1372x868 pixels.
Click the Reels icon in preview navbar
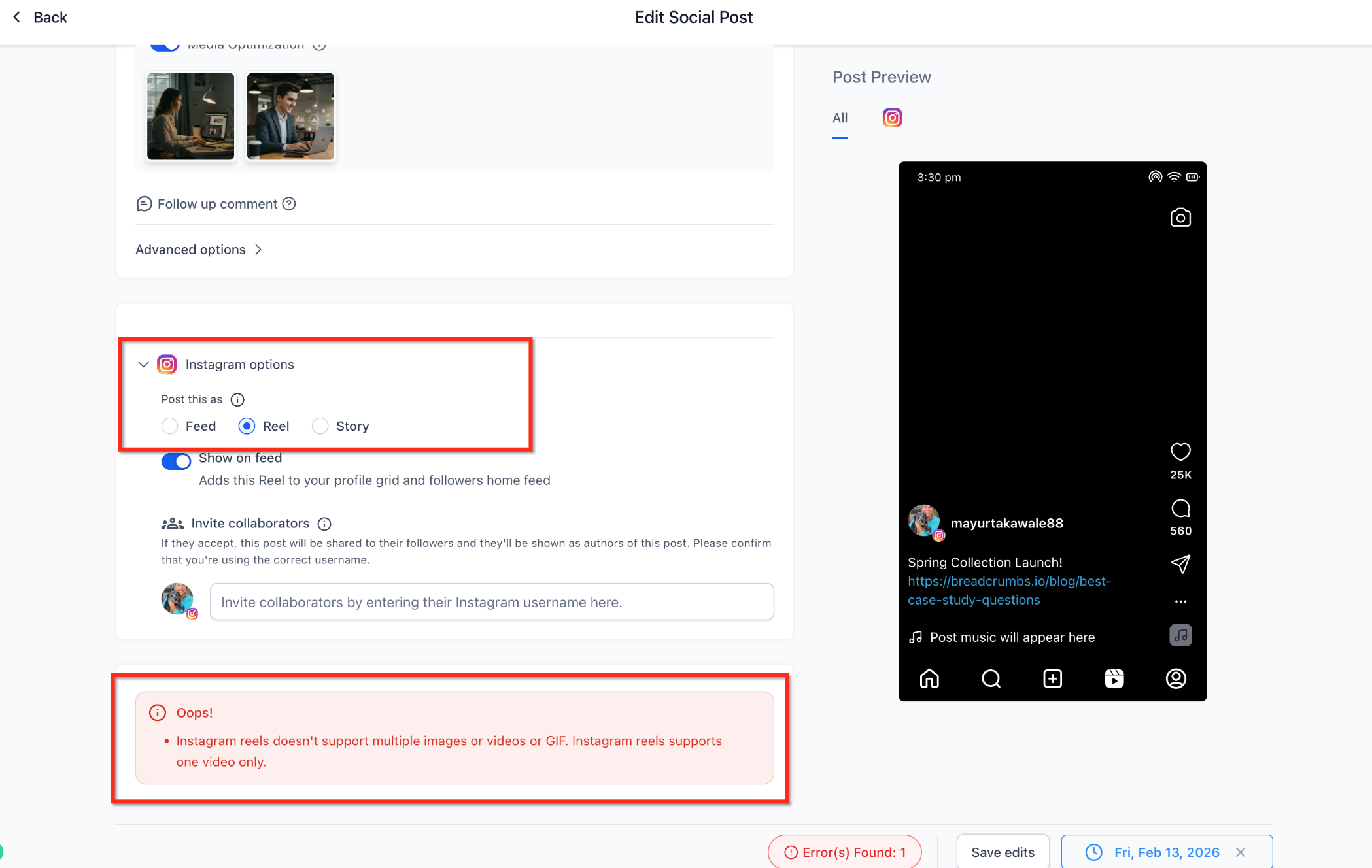pyautogui.click(x=1114, y=678)
